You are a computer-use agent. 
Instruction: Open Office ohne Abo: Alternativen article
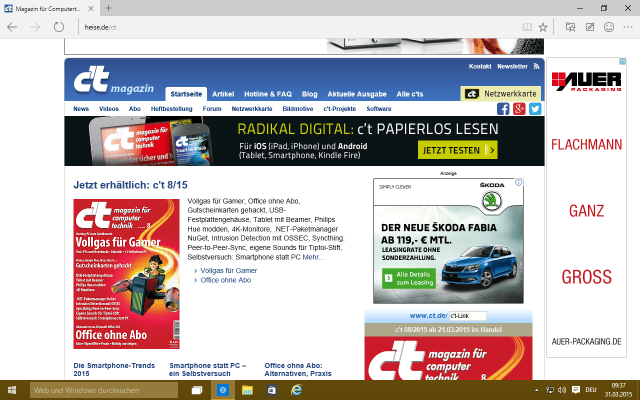(x=298, y=369)
